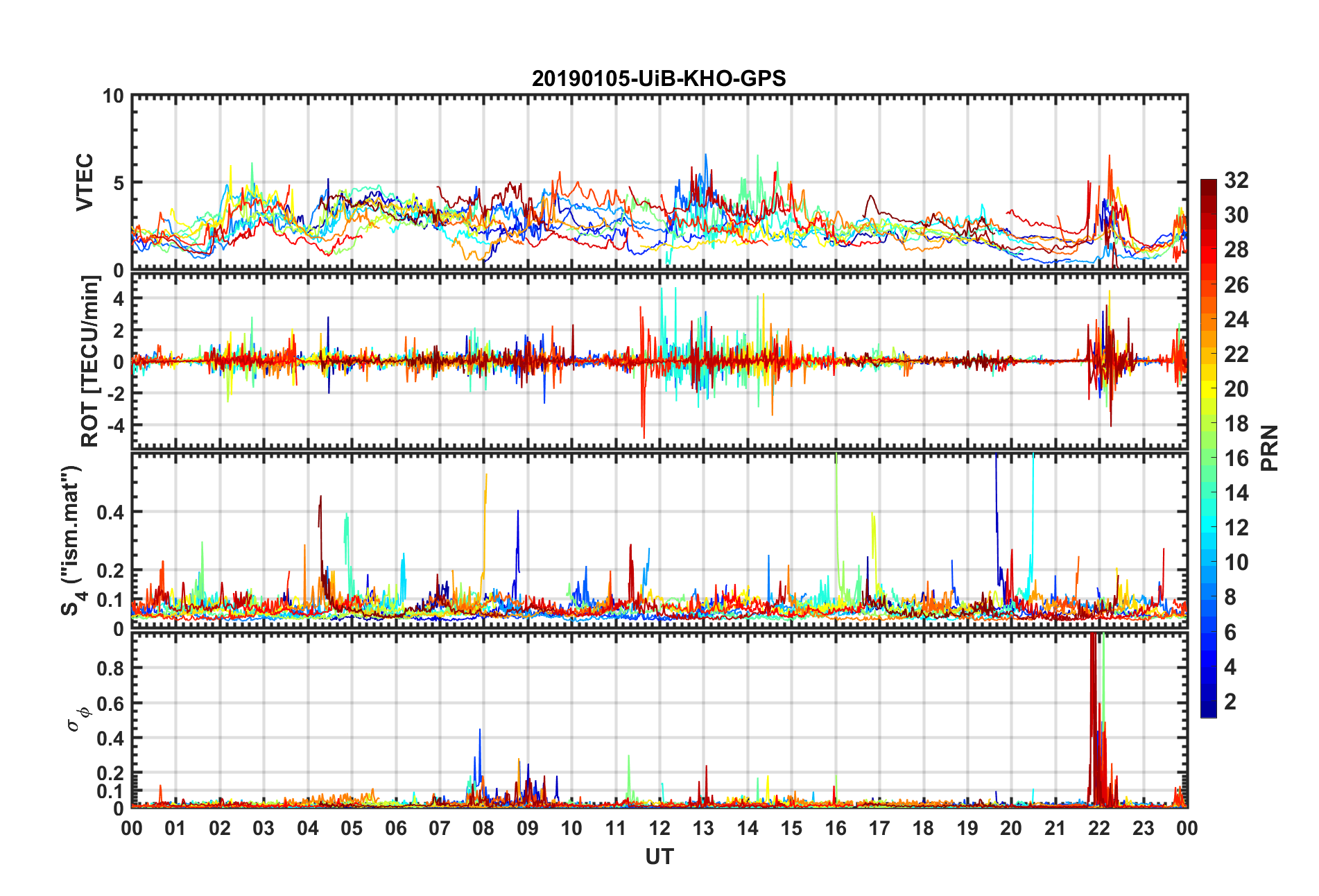
Task: Click the VTEC axis tick value 5
Action: point(118,183)
